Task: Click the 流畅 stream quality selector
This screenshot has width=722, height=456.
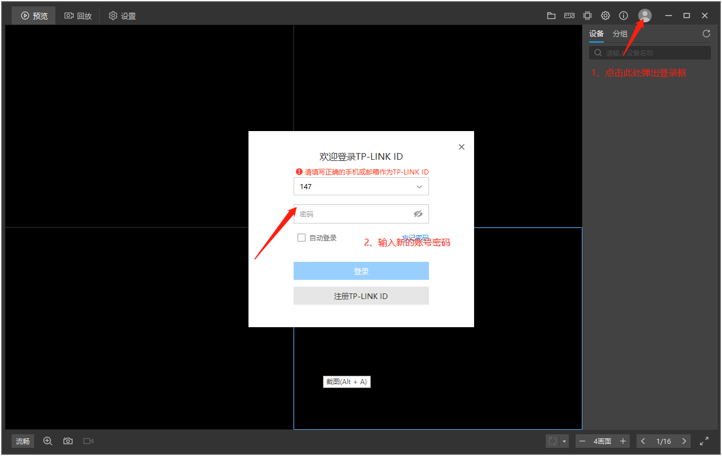Action: 22,441
